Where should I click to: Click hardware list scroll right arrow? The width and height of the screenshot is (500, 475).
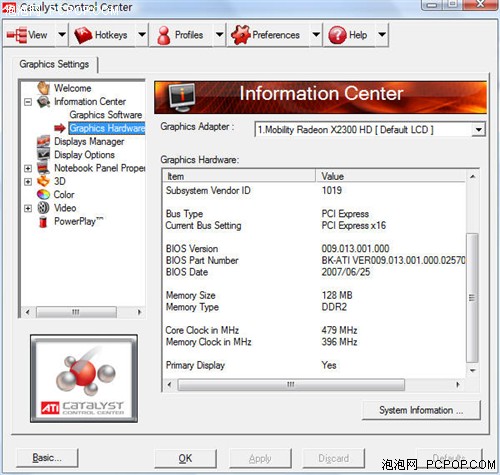458,385
